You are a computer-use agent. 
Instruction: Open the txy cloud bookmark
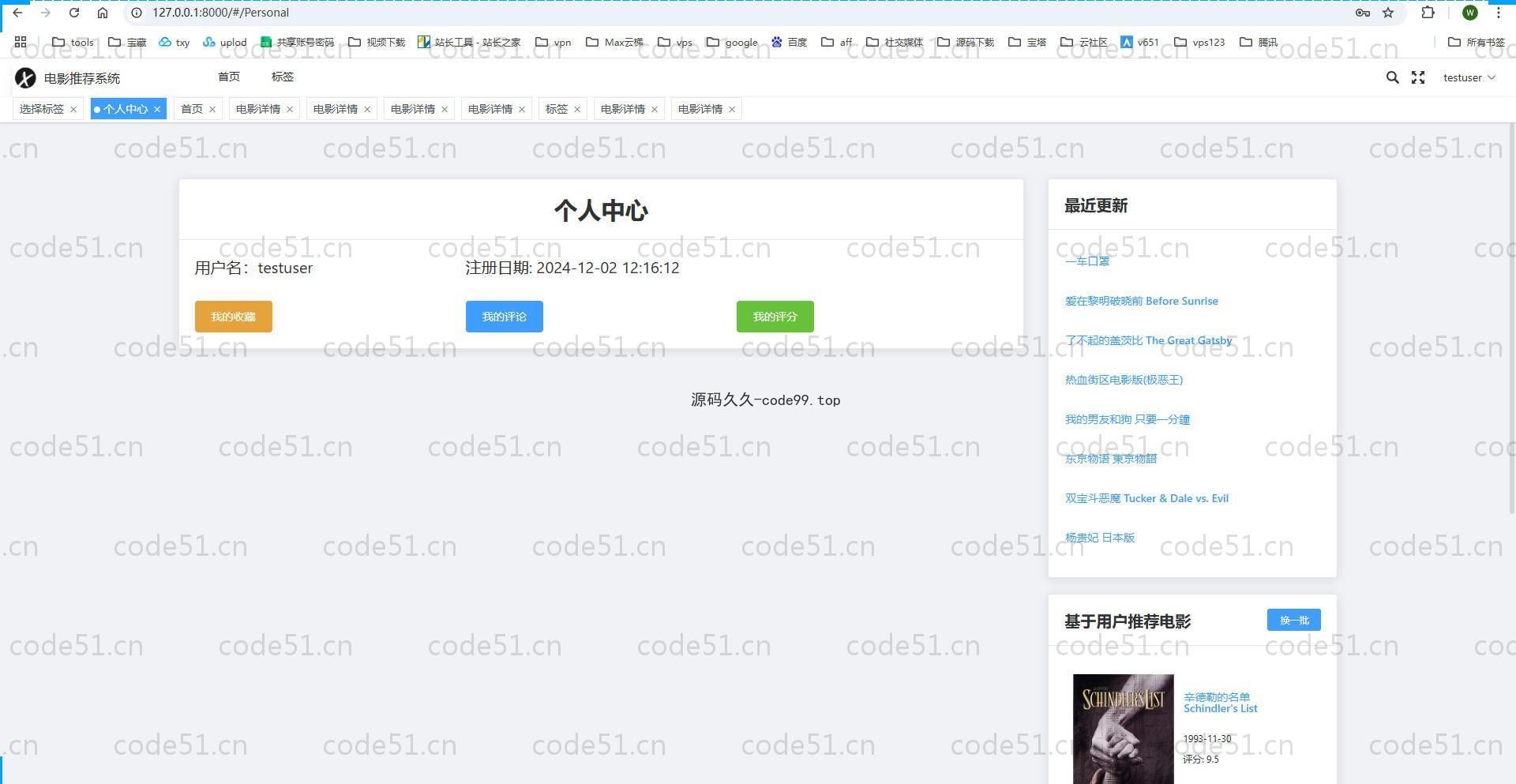(174, 42)
